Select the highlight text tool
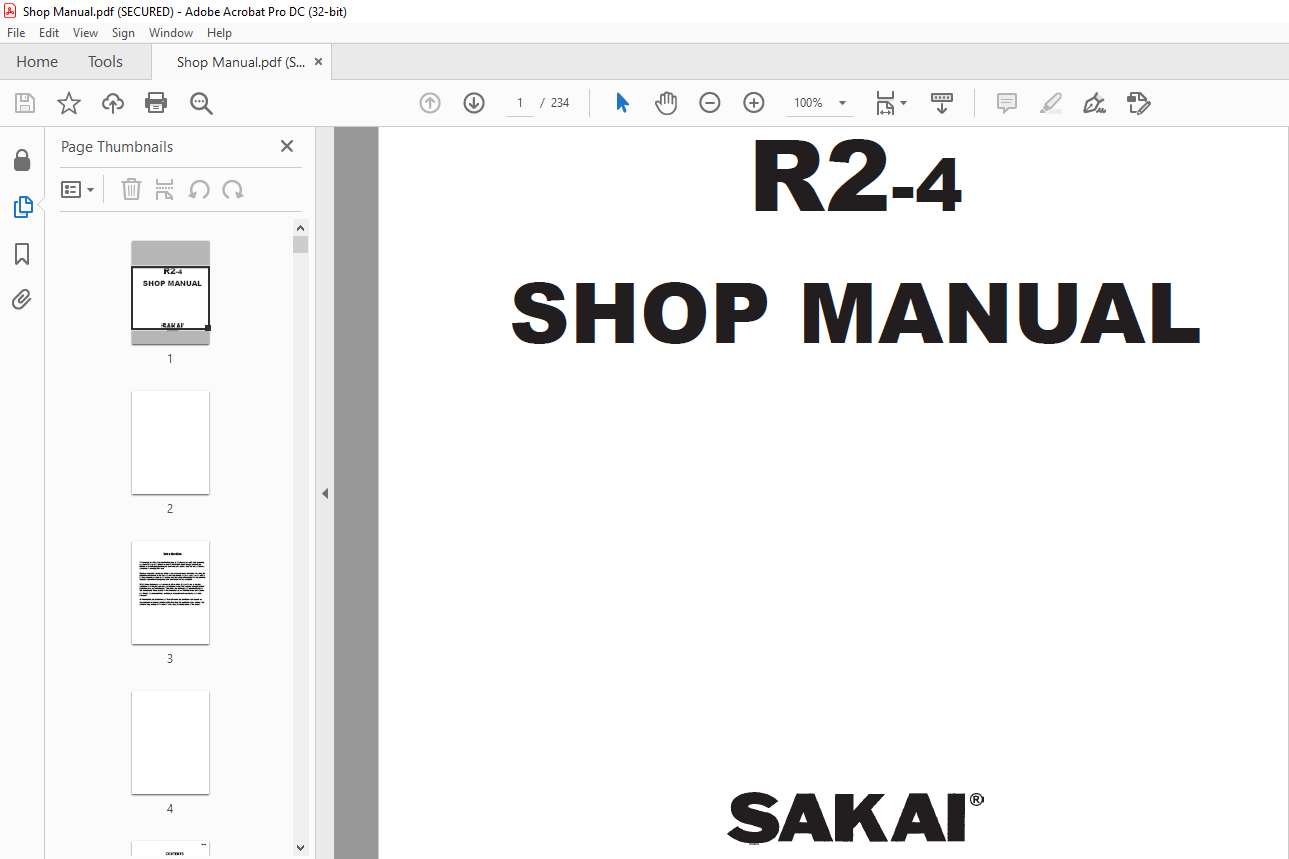The width and height of the screenshot is (1289, 859). (x=1051, y=103)
